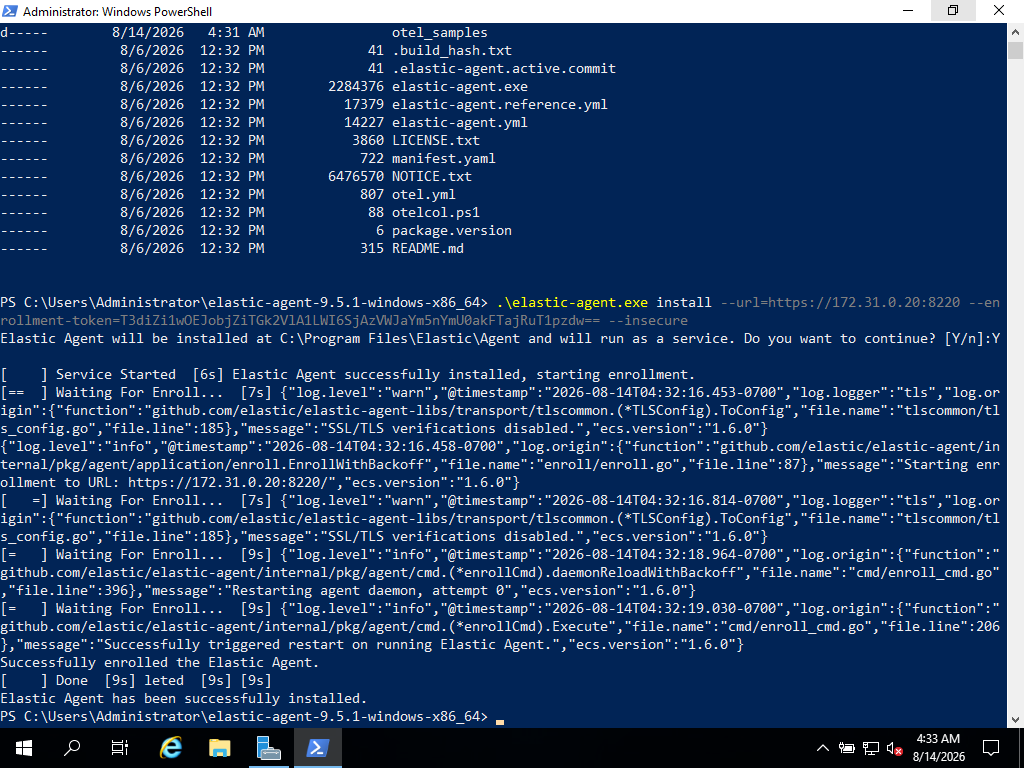Click otel_samples directory name

(x=440, y=33)
